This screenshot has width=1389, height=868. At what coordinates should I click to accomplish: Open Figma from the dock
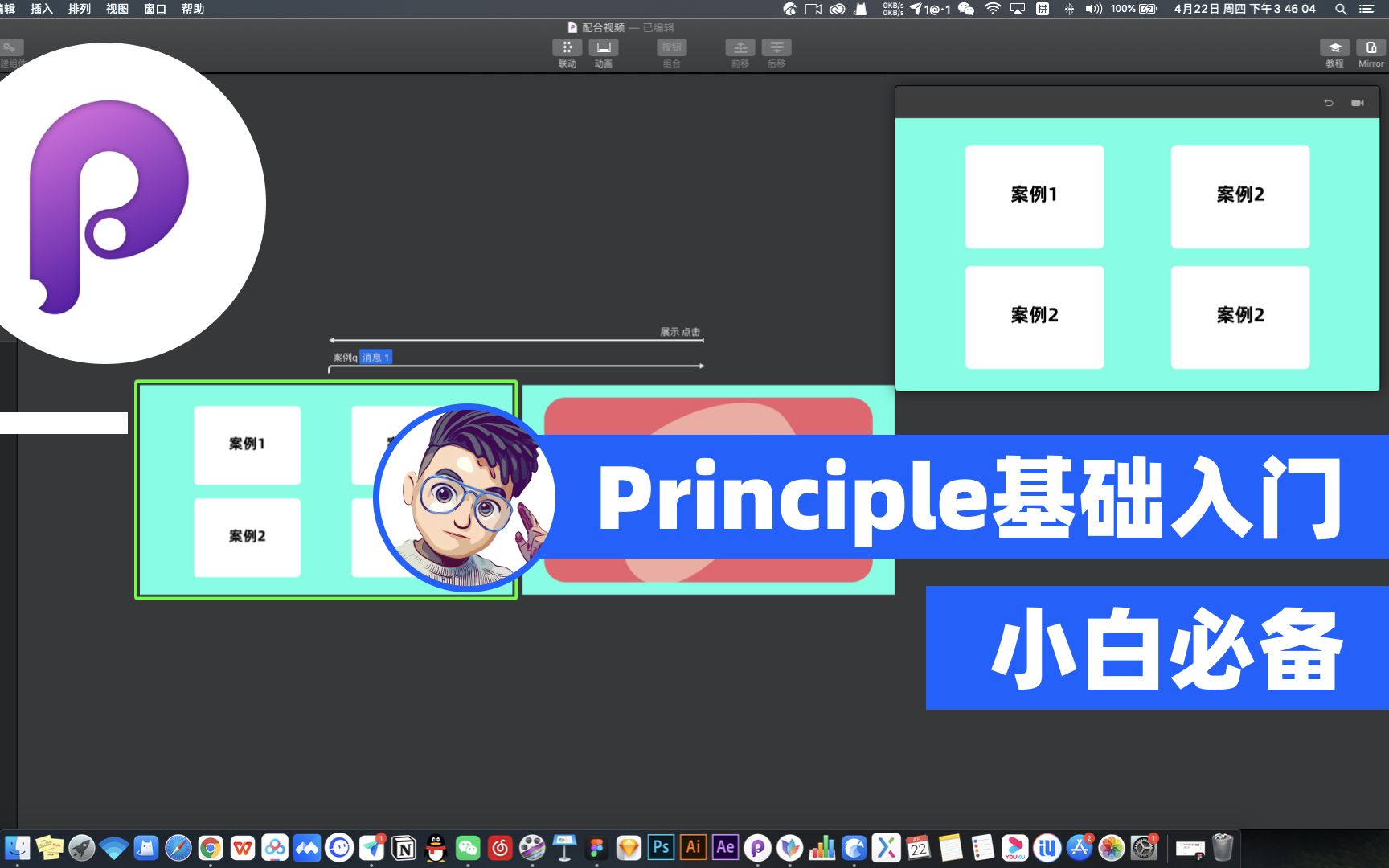pyautogui.click(x=596, y=848)
